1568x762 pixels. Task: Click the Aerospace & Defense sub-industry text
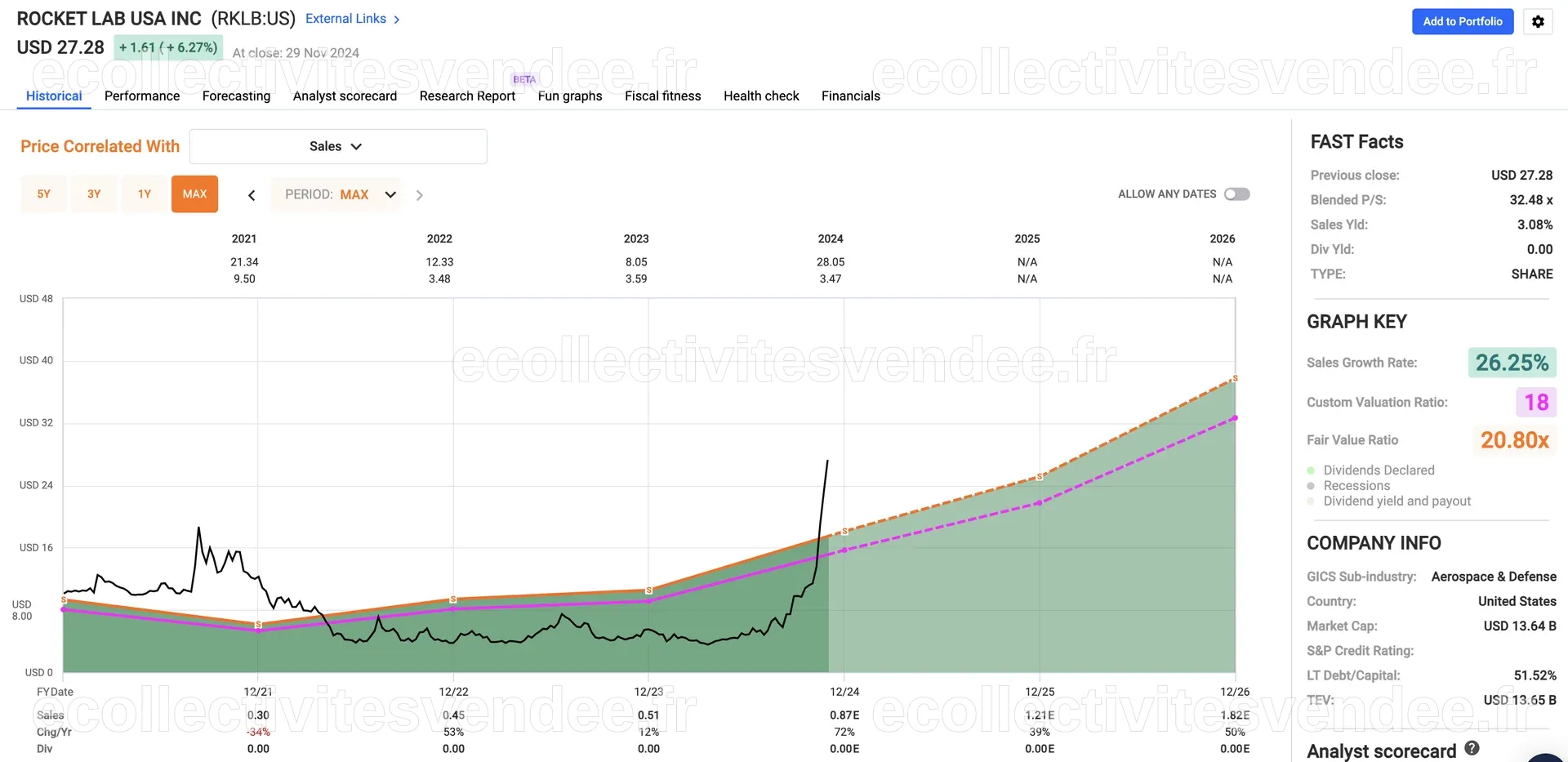tap(1494, 577)
